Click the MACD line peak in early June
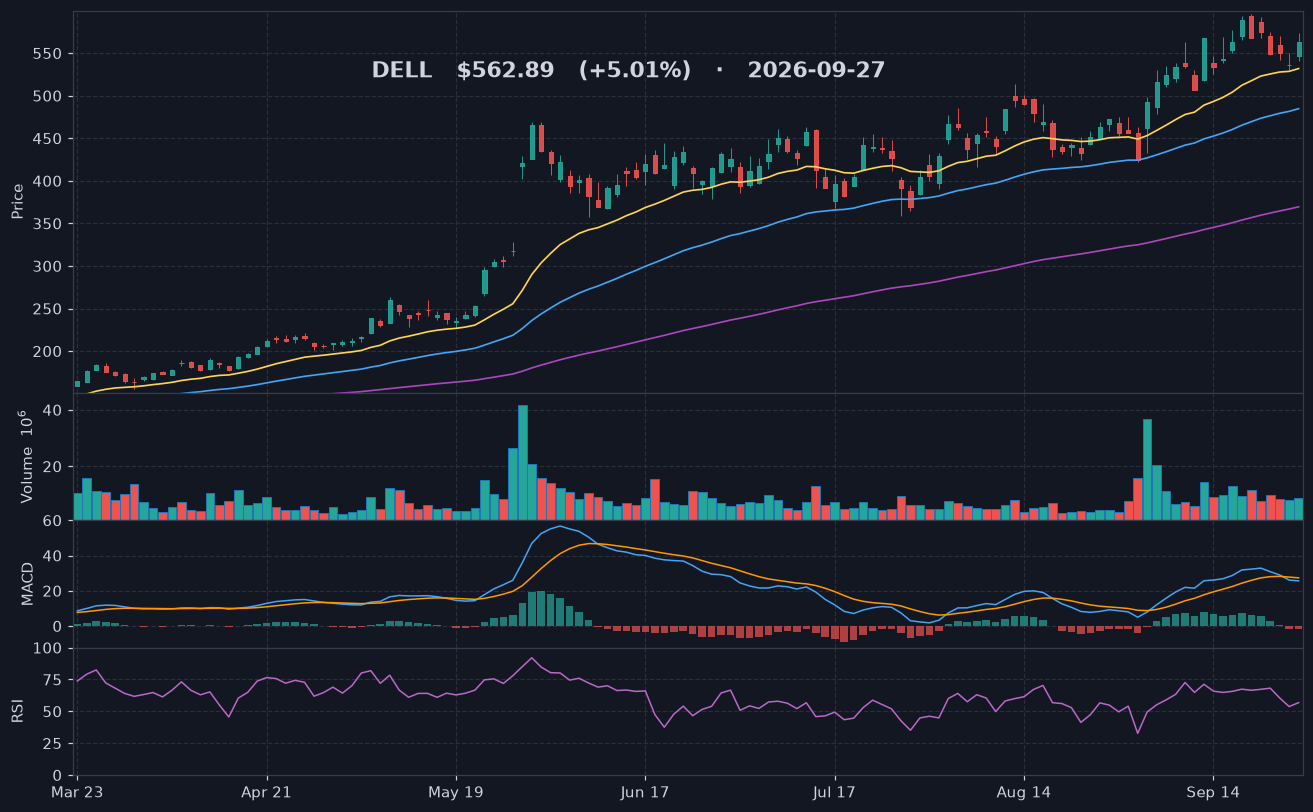Viewport: 1313px width, 812px height. (560, 526)
